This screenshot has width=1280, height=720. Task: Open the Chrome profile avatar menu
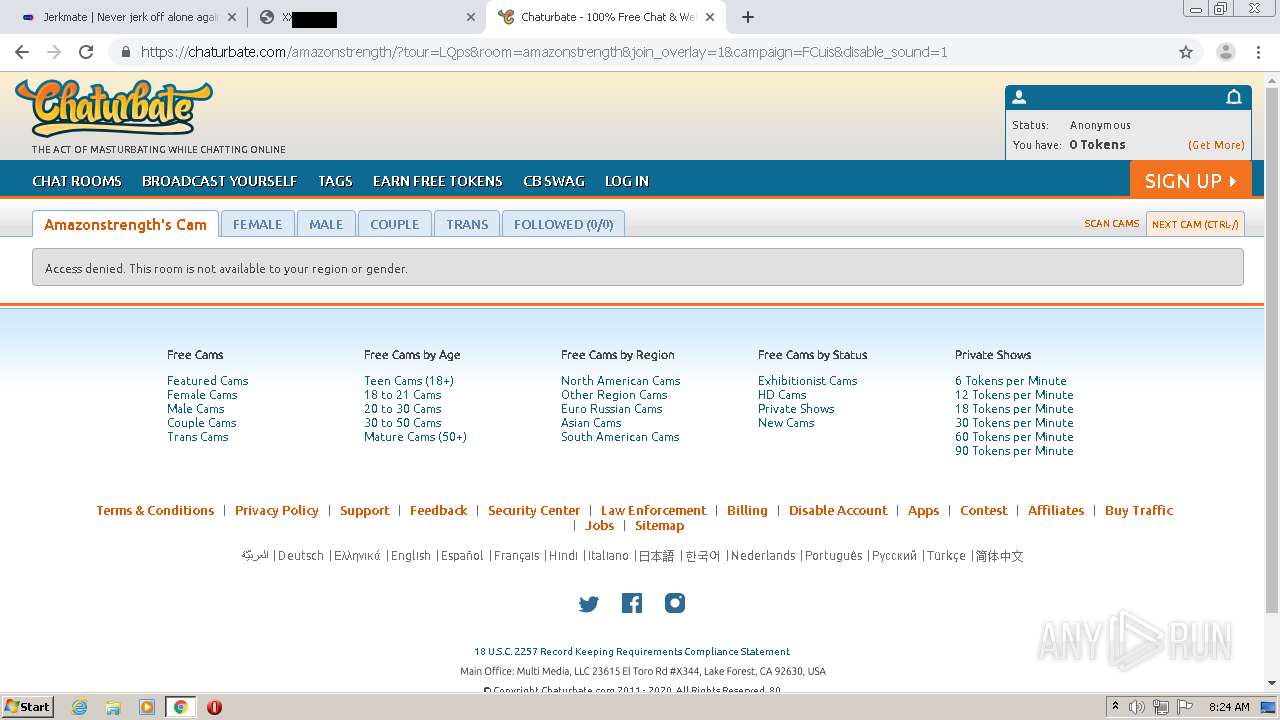(x=1225, y=52)
